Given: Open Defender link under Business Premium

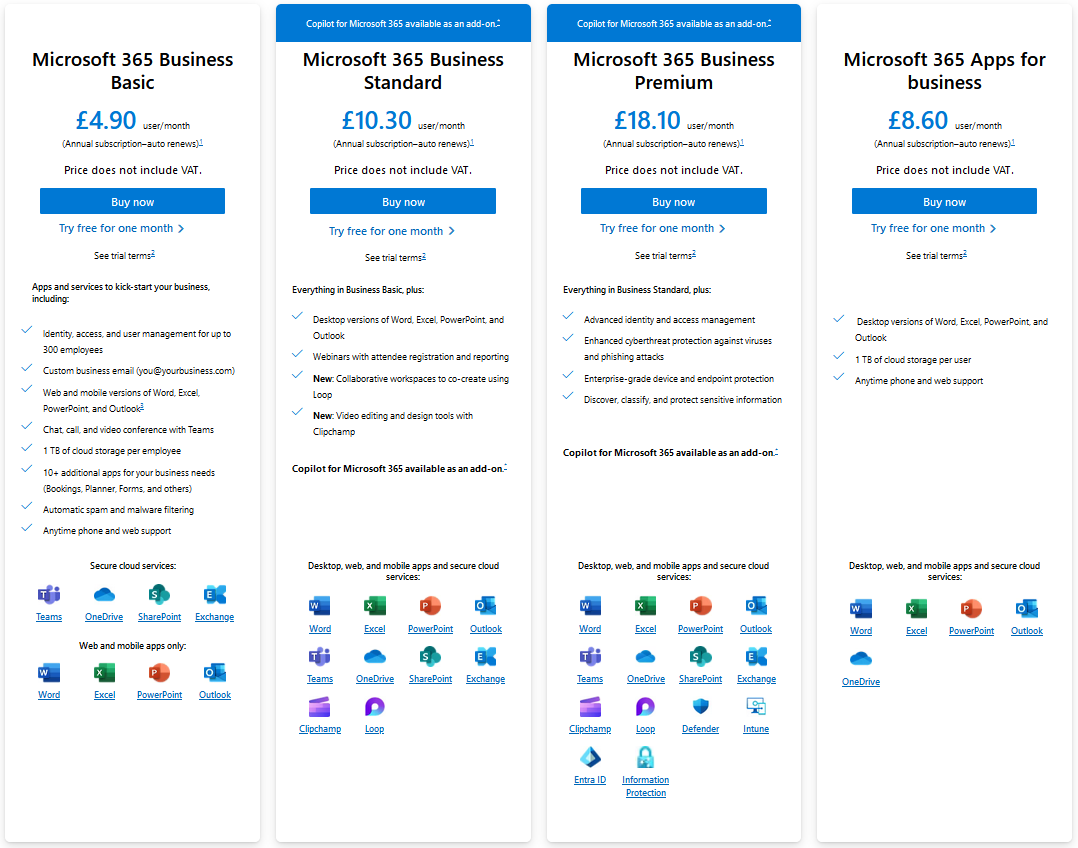Looking at the screenshot, I should coord(701,729).
